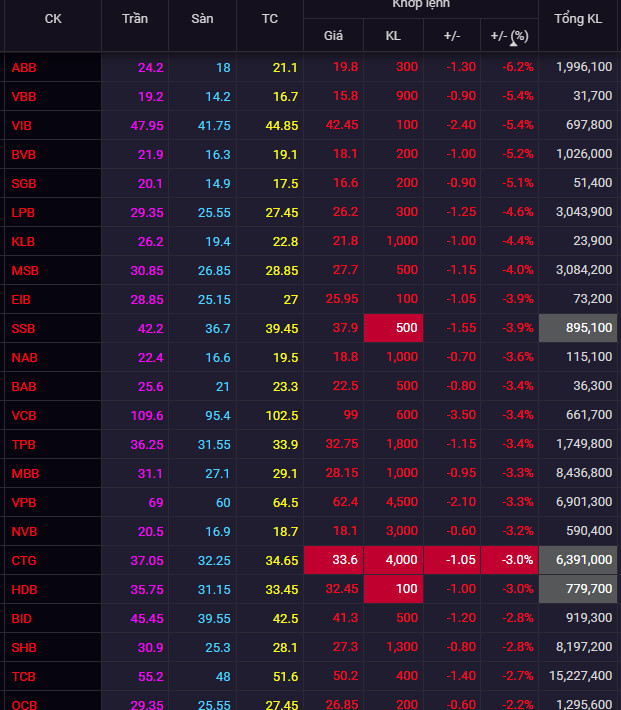621x710 pixels.
Task: Click CTG matched price 33.6
Action: coord(333,560)
